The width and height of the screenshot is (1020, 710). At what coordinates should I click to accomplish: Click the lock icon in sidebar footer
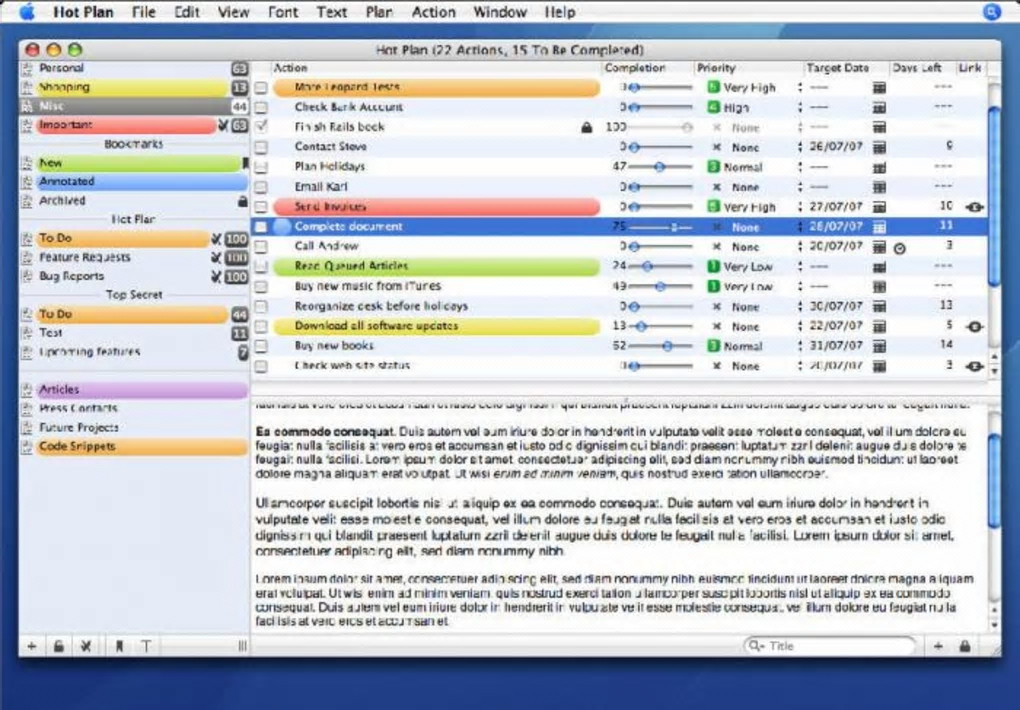(x=59, y=646)
